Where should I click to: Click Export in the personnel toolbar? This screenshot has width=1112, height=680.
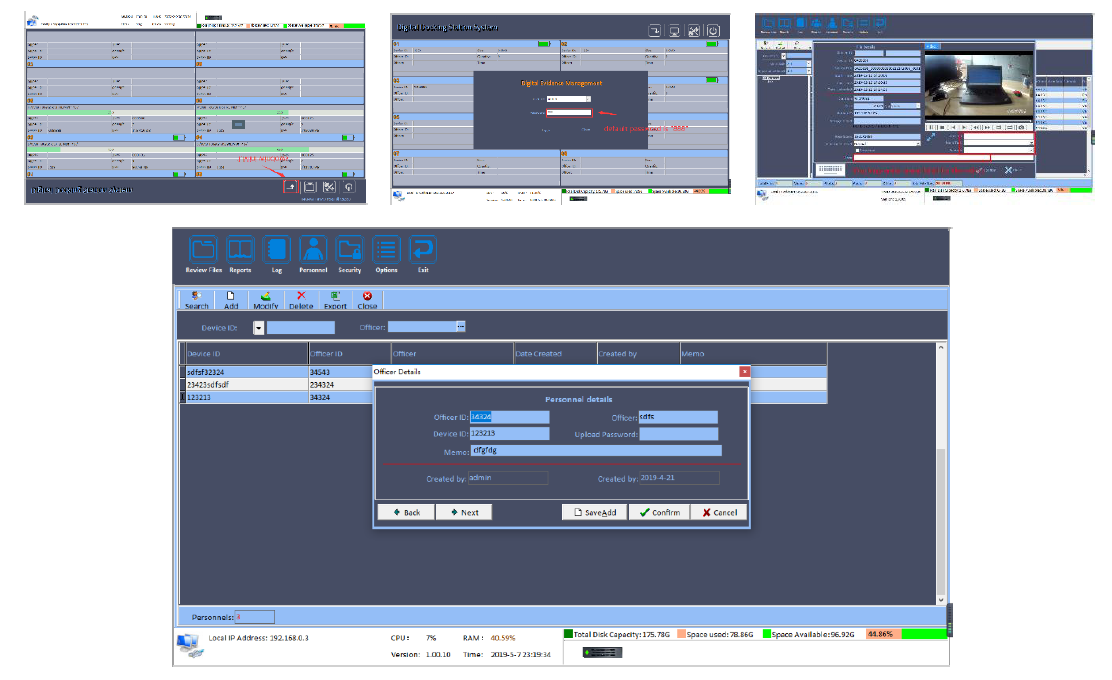tap(336, 299)
